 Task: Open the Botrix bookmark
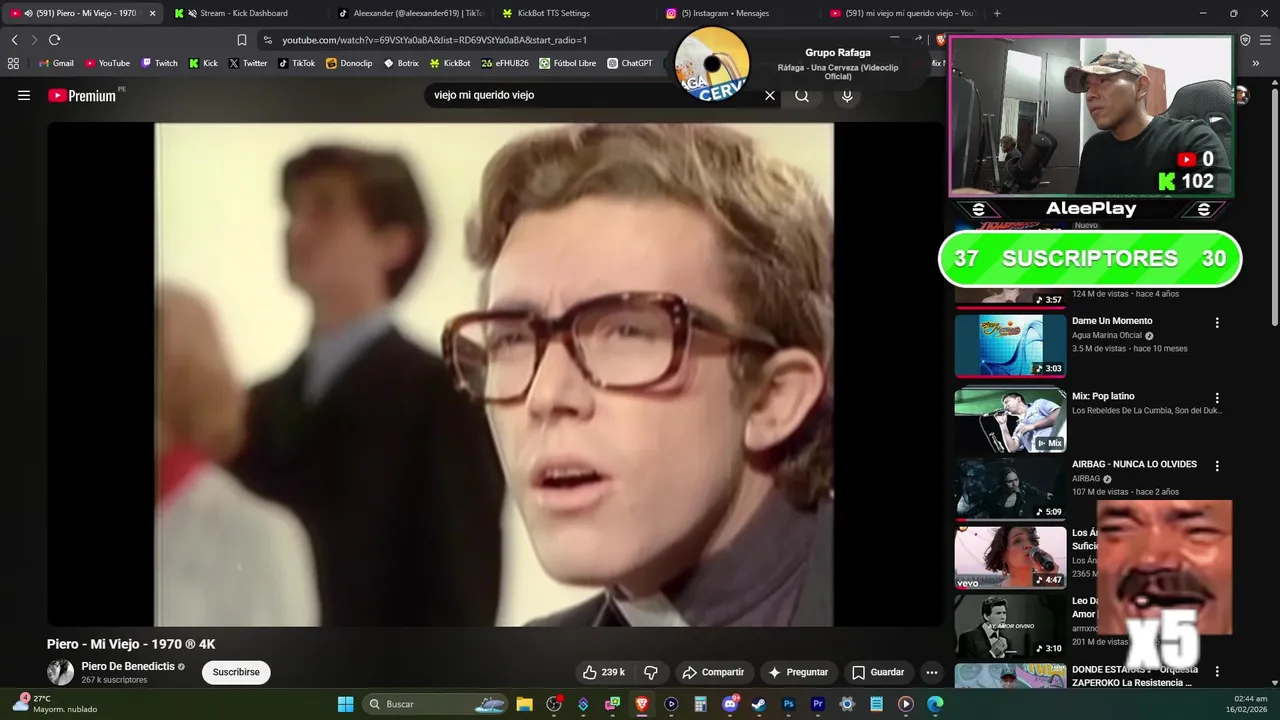[401, 63]
